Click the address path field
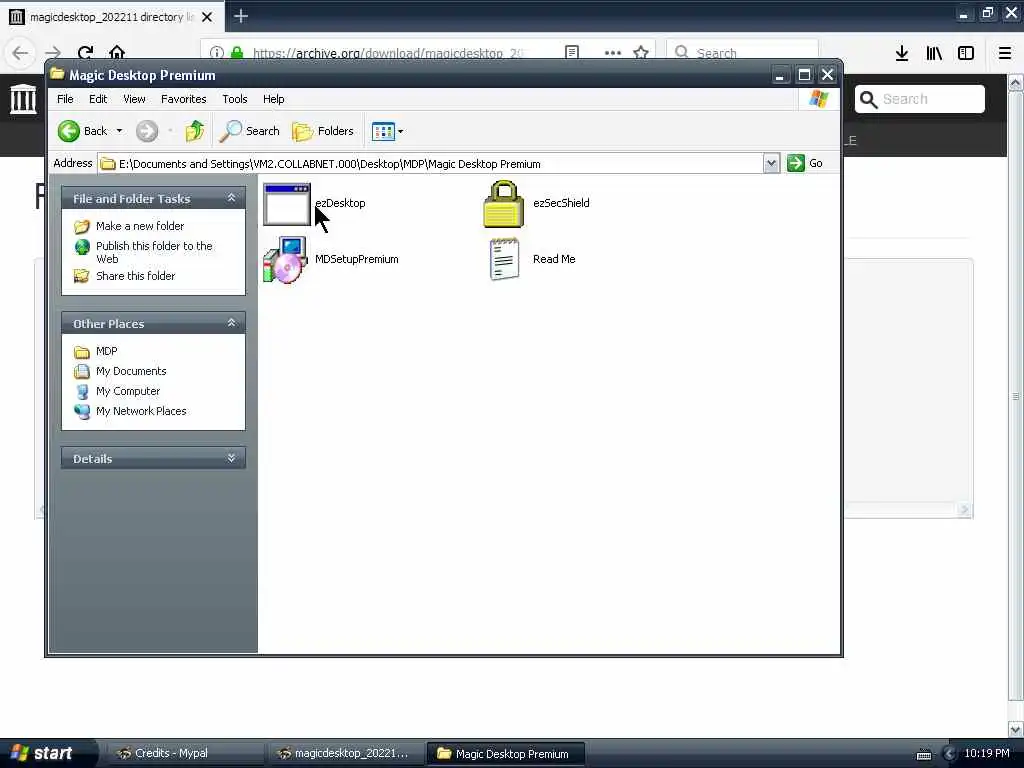1024x768 pixels. pyautogui.click(x=430, y=164)
